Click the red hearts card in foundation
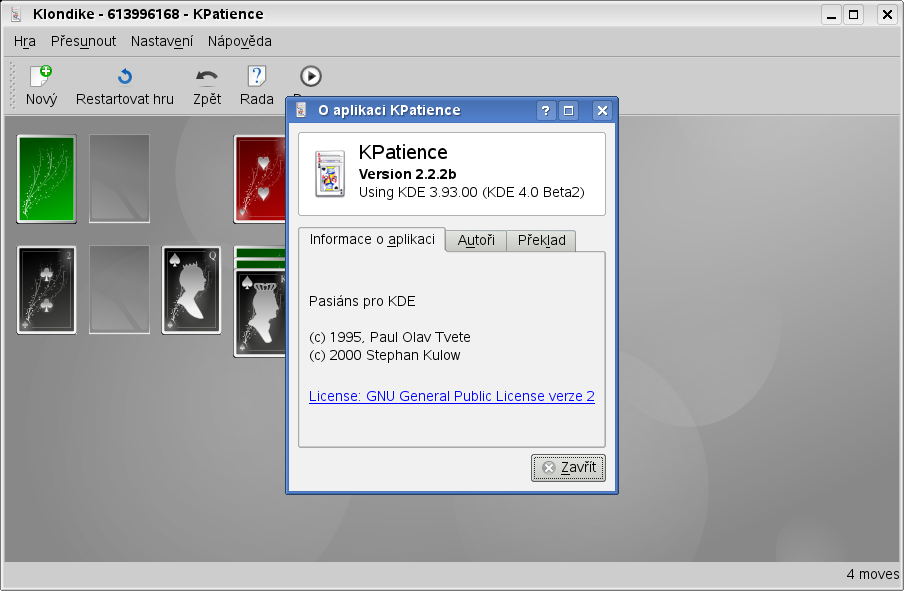This screenshot has height=591, width=904. pos(260,179)
